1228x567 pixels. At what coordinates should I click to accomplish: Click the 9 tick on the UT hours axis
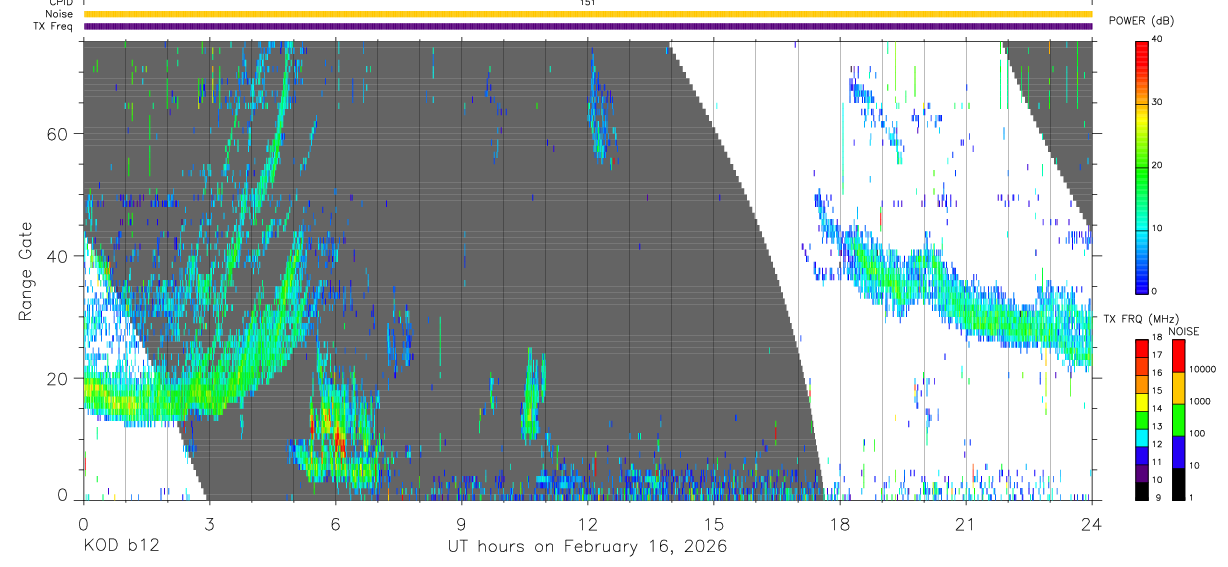462,523
